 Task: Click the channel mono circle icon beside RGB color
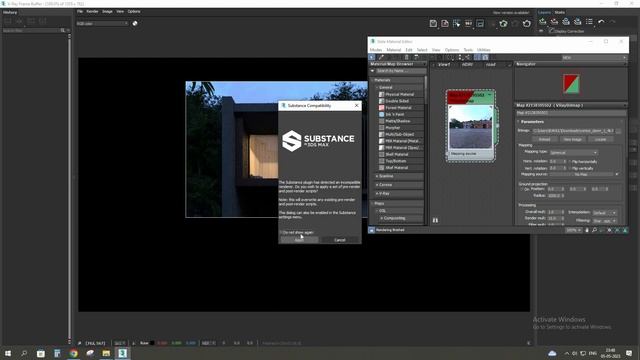pos(135,23)
